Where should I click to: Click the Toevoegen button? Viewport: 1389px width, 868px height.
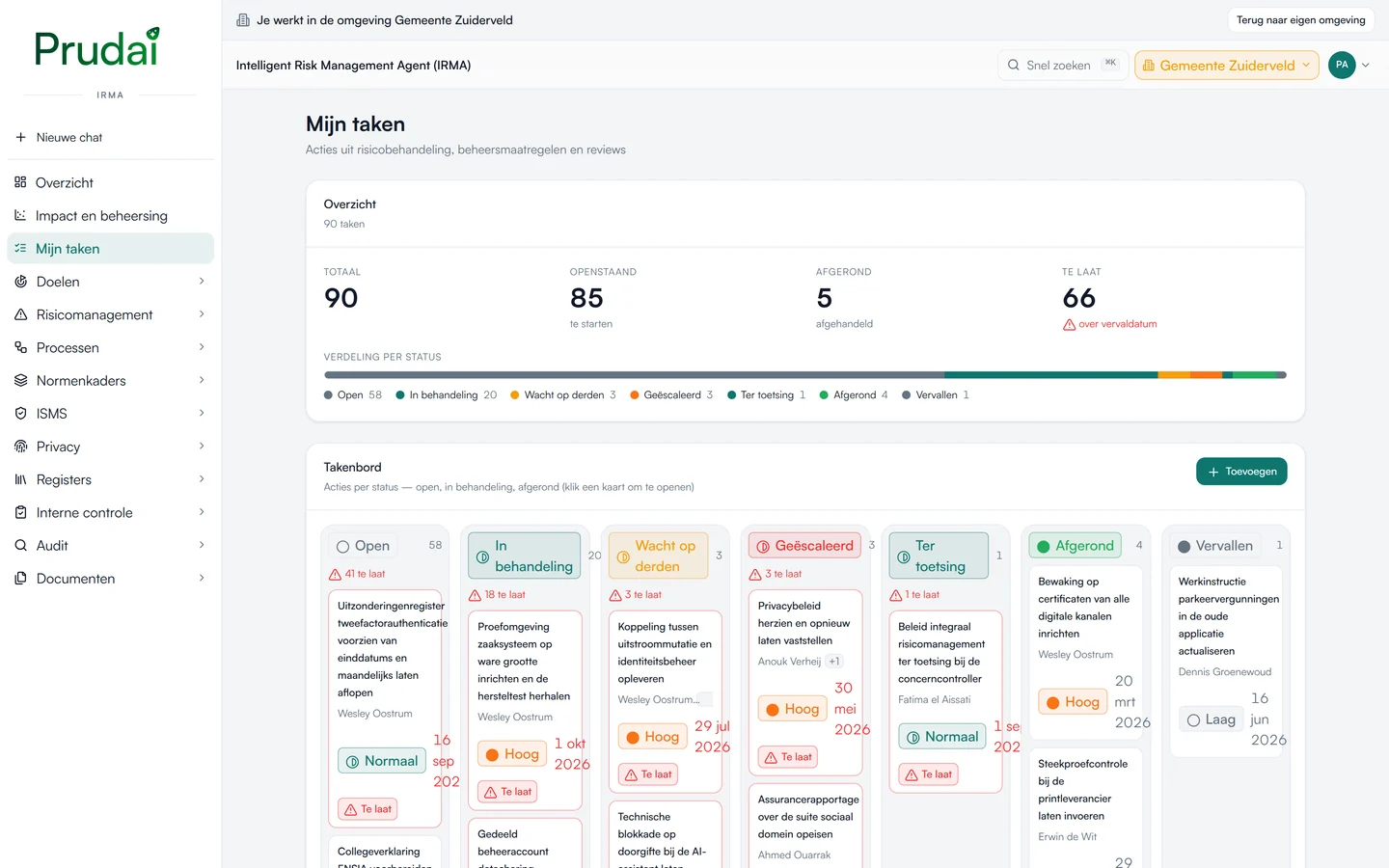pos(1241,472)
